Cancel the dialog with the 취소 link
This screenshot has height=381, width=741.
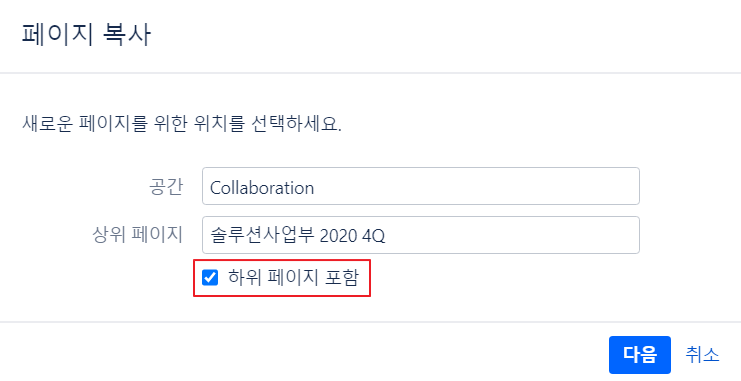pyautogui.click(x=702, y=355)
